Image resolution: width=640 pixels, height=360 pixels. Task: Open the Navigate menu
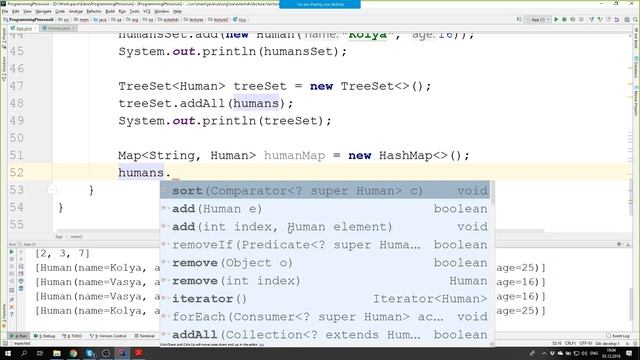(43, 11)
